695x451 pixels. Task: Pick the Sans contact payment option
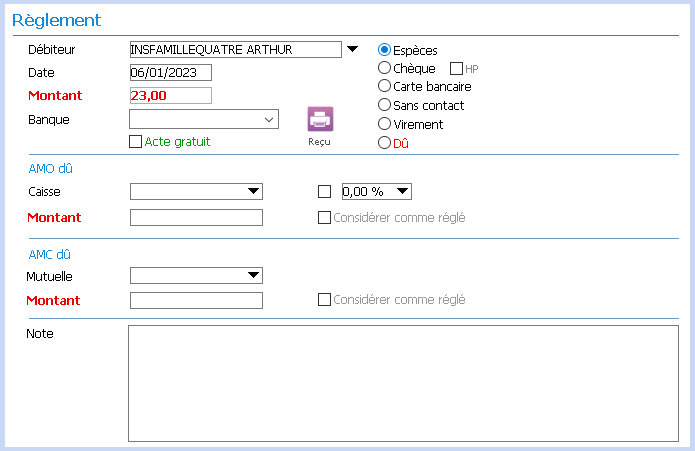click(384, 105)
